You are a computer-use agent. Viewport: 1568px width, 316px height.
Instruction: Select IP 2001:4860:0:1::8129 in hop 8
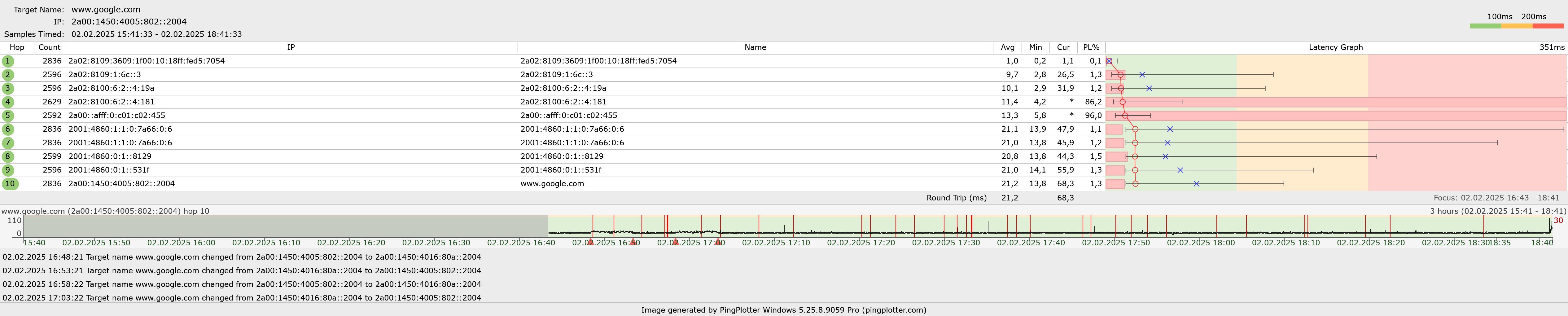(110, 156)
